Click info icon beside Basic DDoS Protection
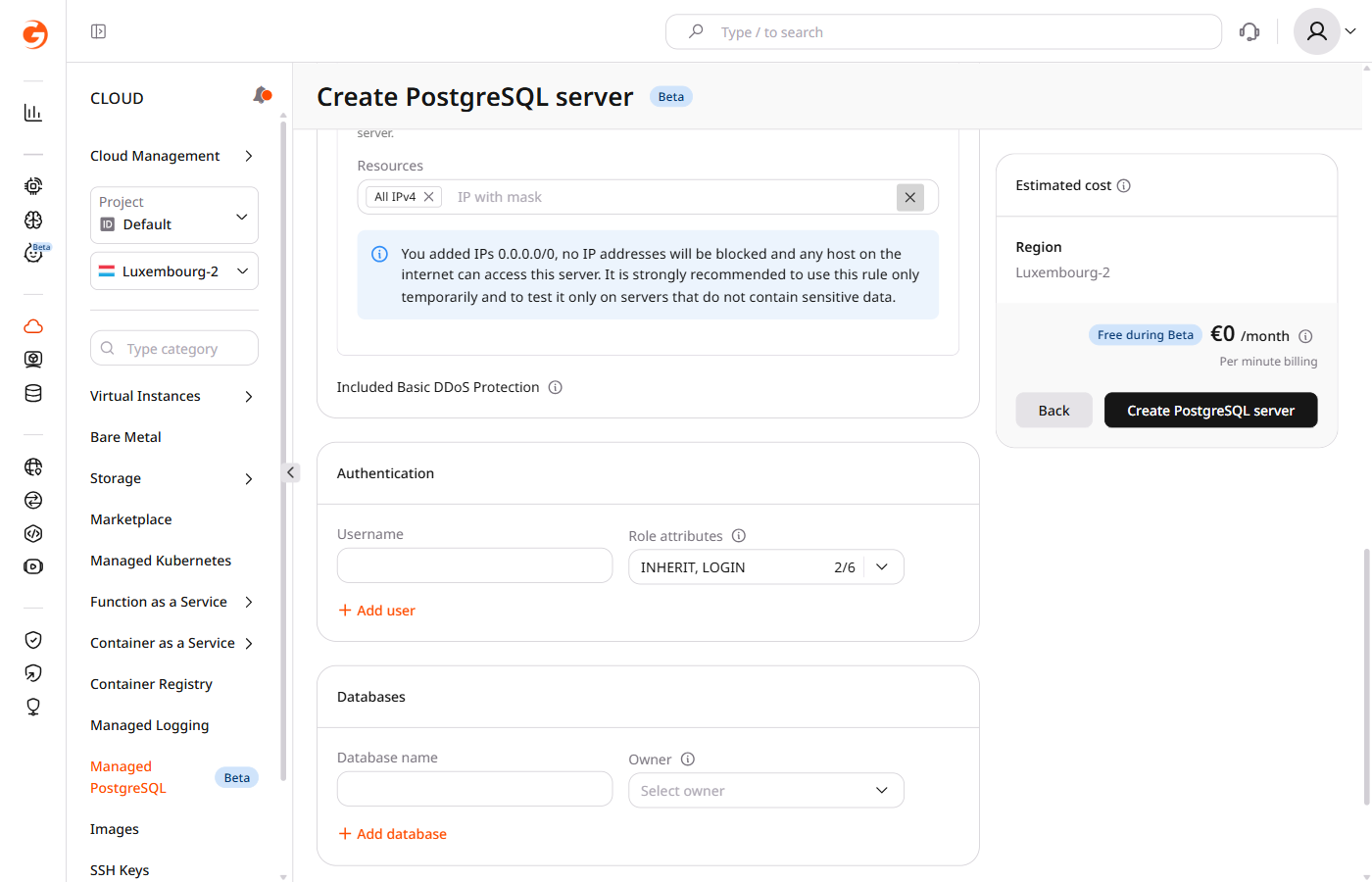 click(556, 387)
